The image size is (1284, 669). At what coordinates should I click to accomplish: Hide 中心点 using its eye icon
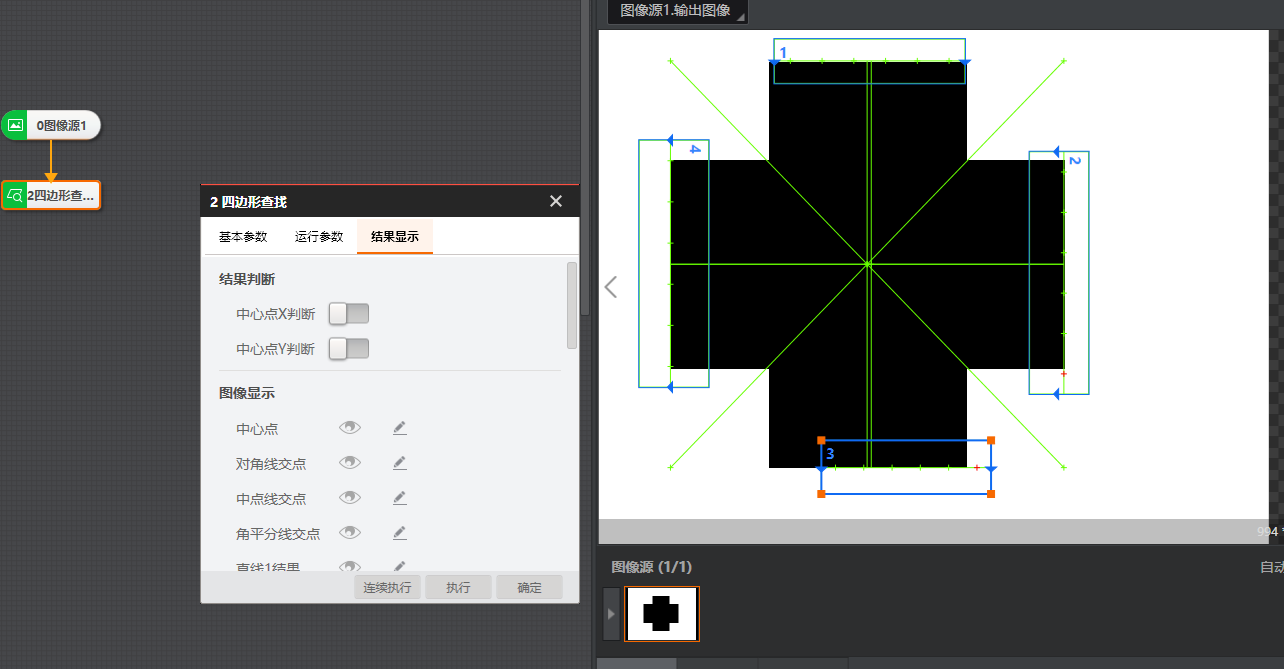coord(349,428)
